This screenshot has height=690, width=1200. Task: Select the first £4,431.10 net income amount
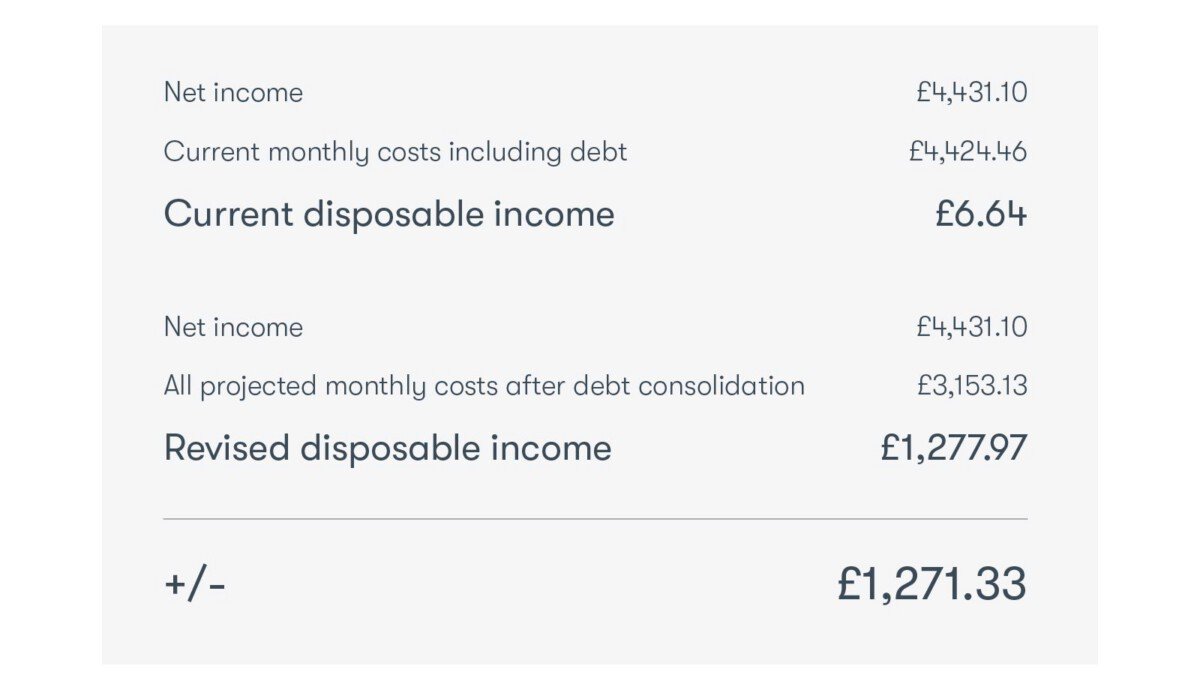point(971,93)
